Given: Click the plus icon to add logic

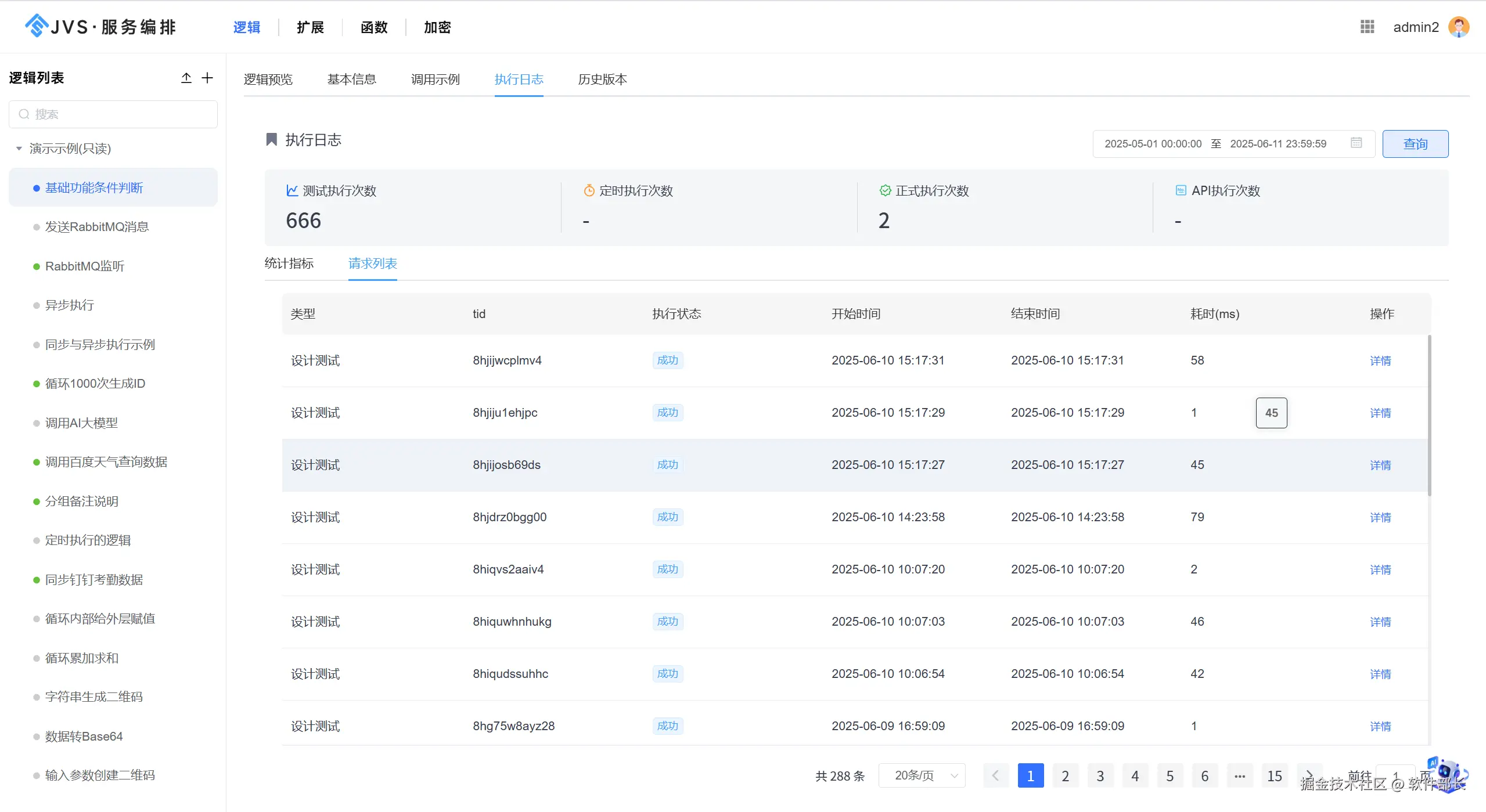Looking at the screenshot, I should tap(207, 78).
